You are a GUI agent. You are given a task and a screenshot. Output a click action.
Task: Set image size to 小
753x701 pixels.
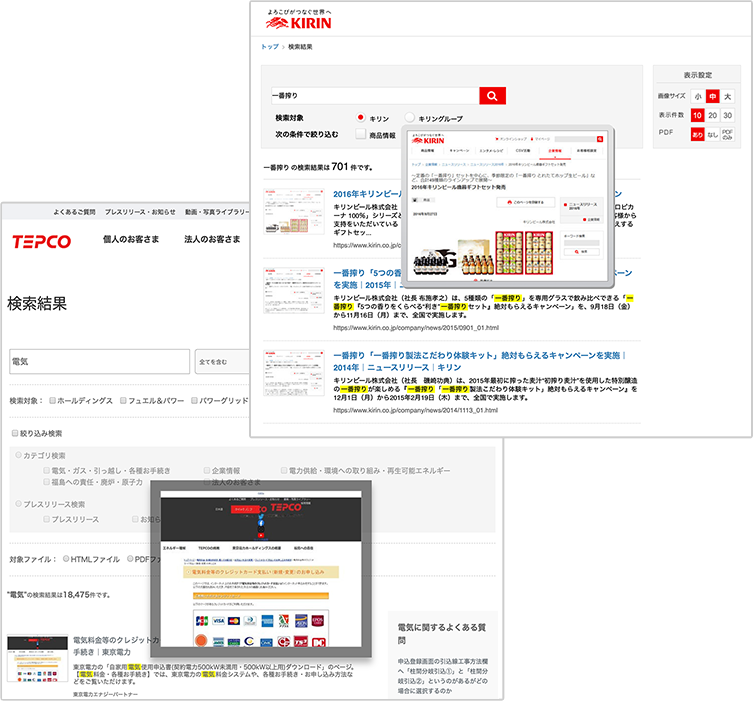[x=698, y=97]
